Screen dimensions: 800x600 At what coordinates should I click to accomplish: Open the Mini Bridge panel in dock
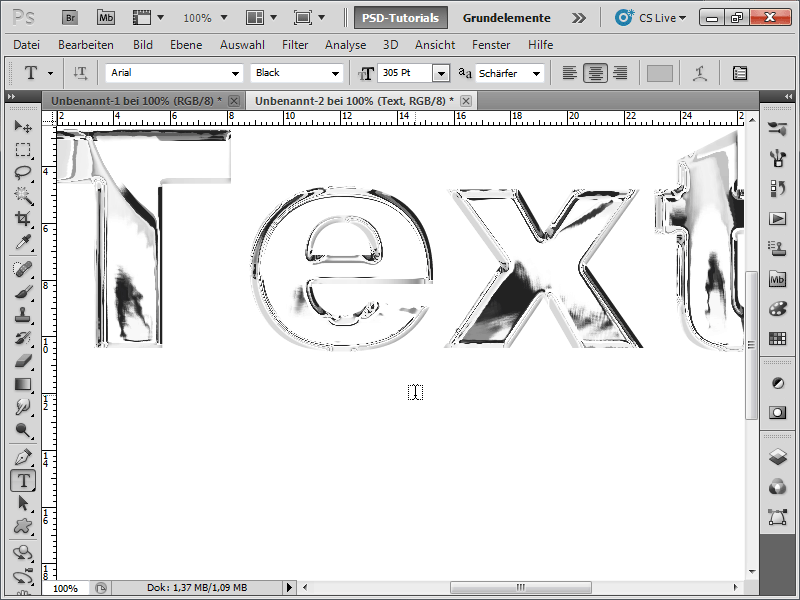[777, 279]
